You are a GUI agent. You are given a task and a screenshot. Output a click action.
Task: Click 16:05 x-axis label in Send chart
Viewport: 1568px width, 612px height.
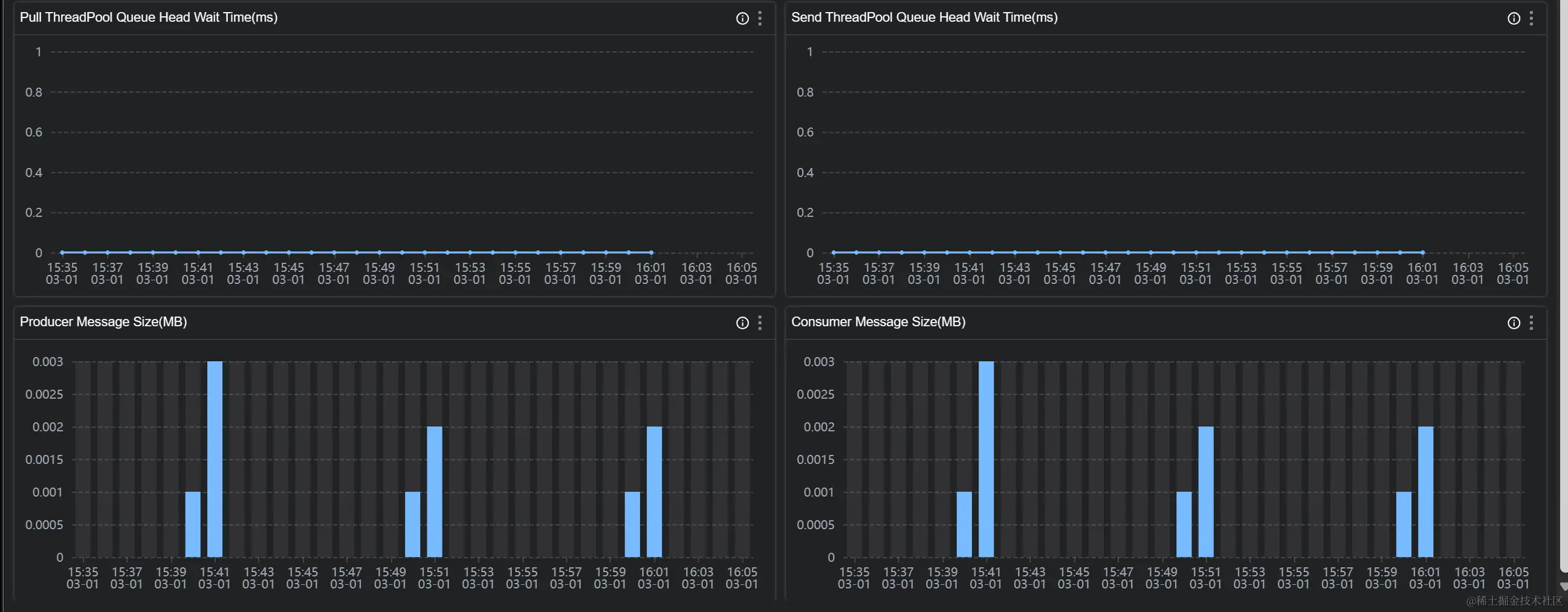(x=1512, y=274)
